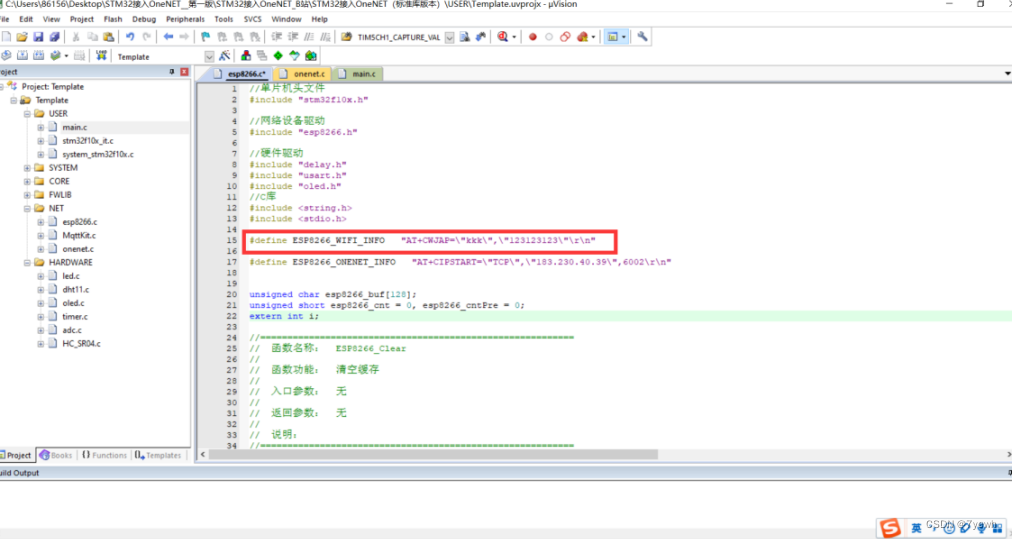This screenshot has height=539, width=1012.
Task: Download to flash with LOAD icon
Action: (x=101, y=56)
